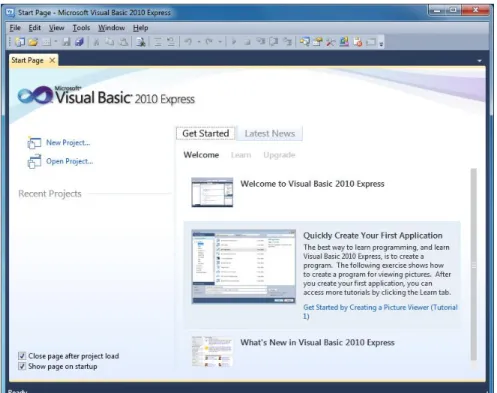The width and height of the screenshot is (497, 393).
Task: Toggle Show page on startup checkbox
Action: pos(22,366)
